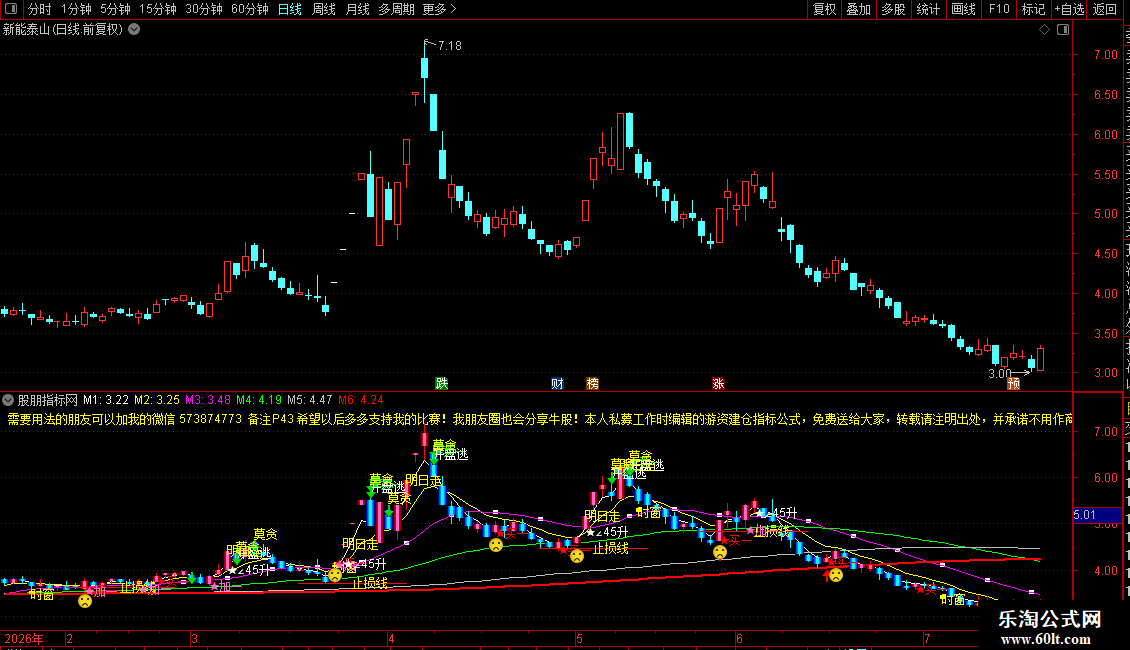Switch to the 周线 weekly chart

coord(324,9)
